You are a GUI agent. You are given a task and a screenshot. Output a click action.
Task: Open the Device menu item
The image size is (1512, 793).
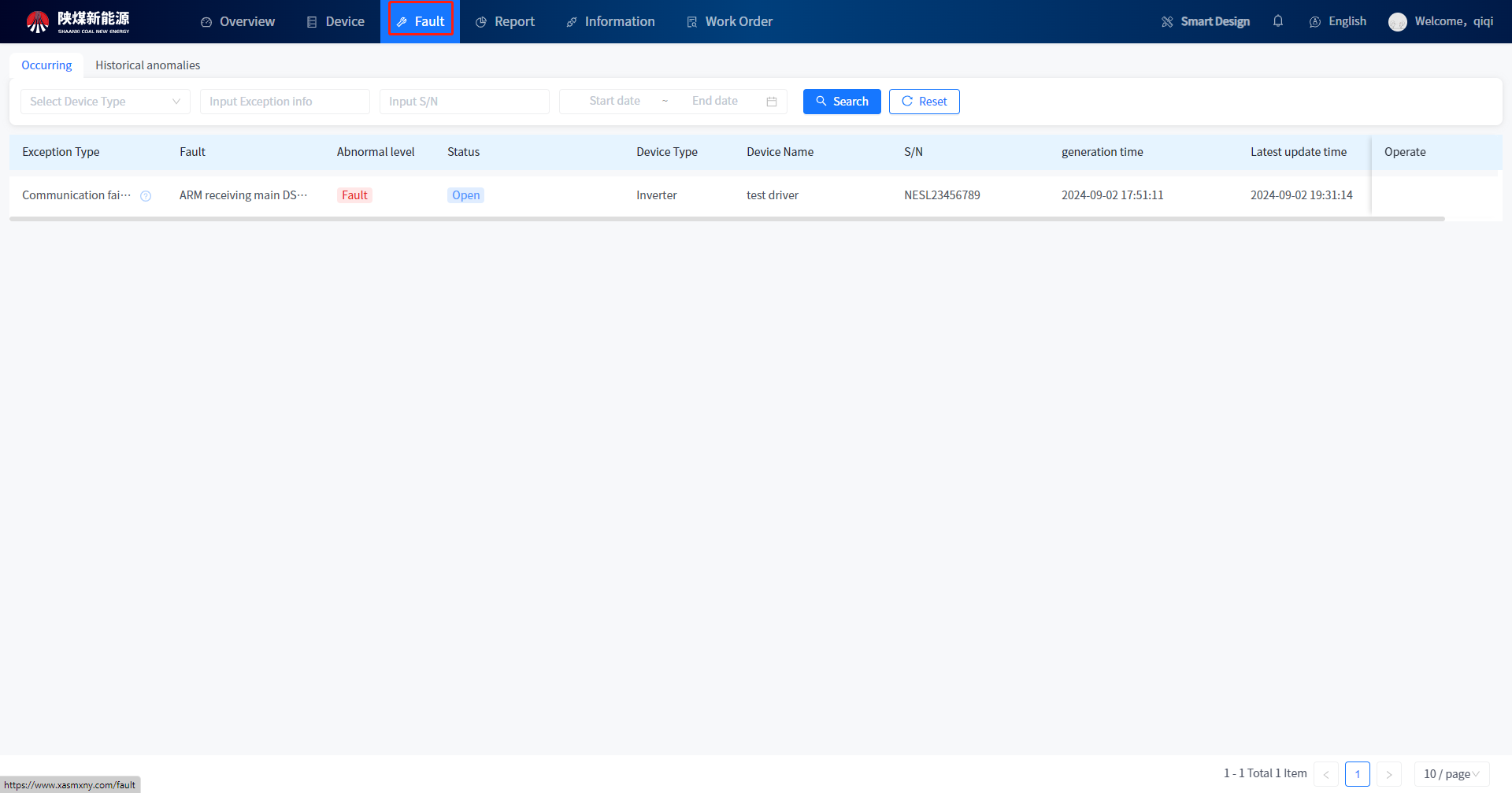click(335, 21)
